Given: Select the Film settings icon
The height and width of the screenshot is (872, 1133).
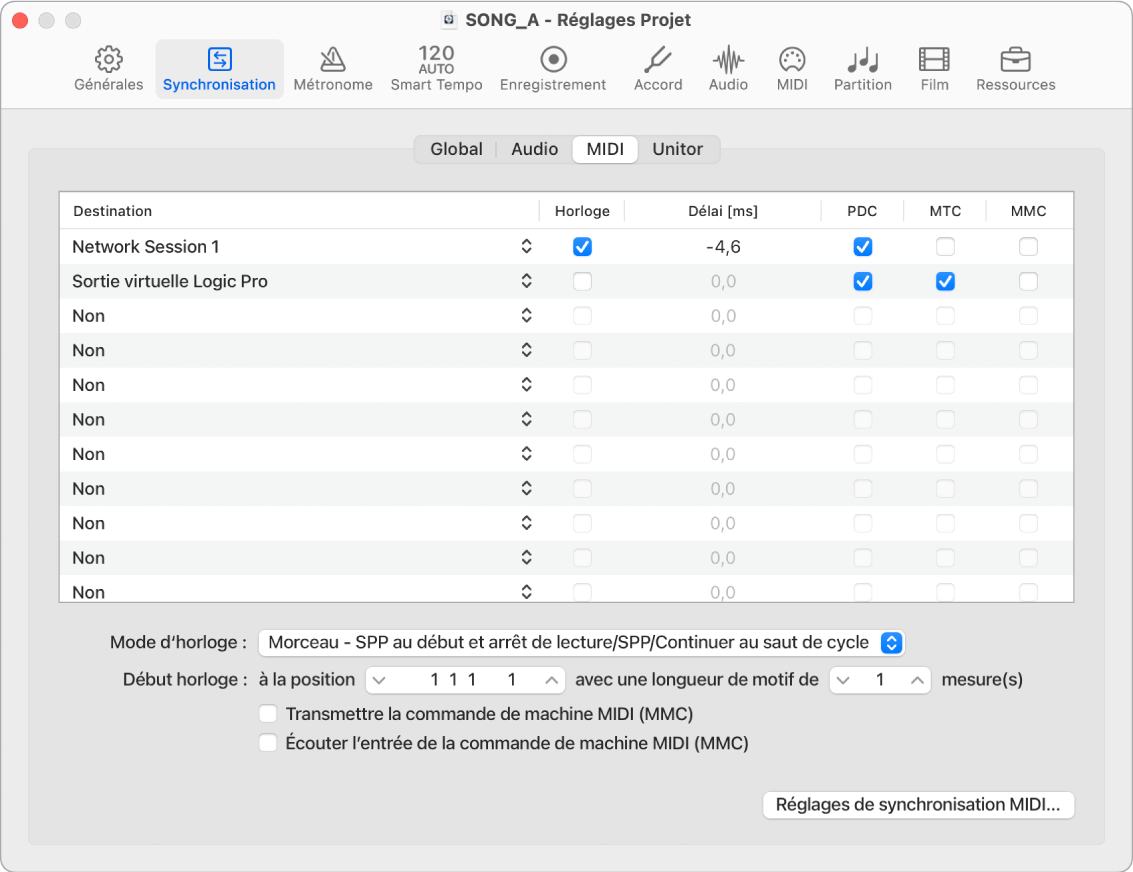Looking at the screenshot, I should tap(934, 69).
